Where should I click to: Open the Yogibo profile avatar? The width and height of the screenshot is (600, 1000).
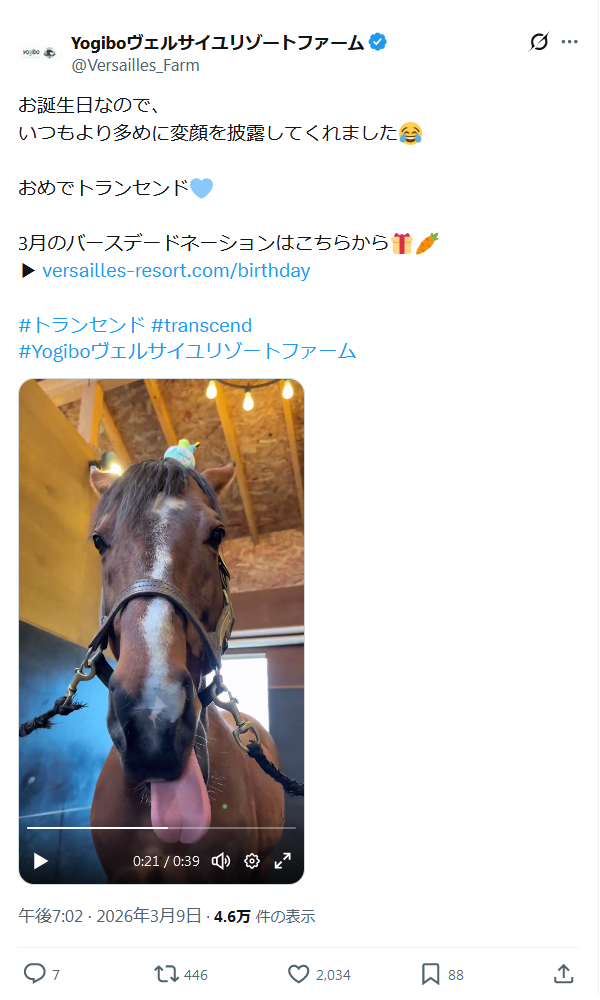[x=40, y=52]
